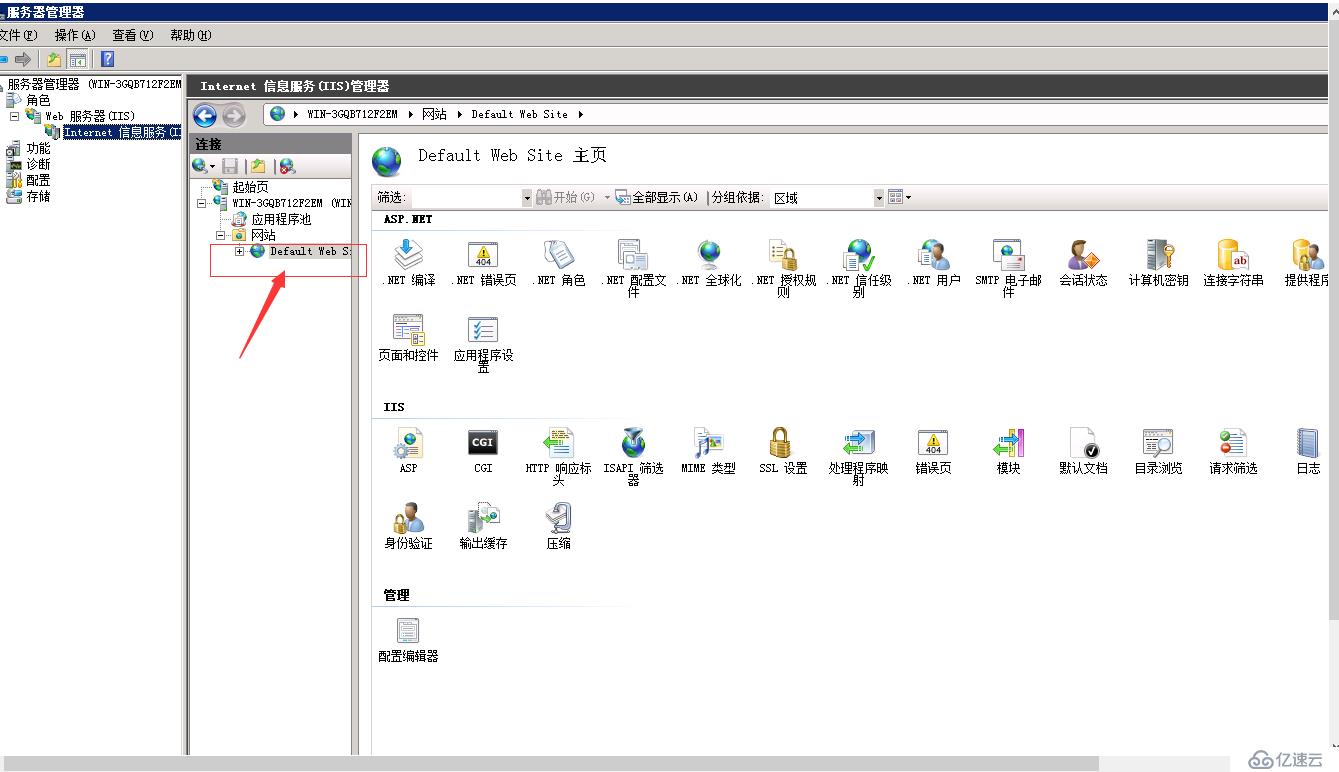Screen dimensions: 1339x772
Task: Open the 分组依据 区域 dropdown
Action: click(879, 198)
